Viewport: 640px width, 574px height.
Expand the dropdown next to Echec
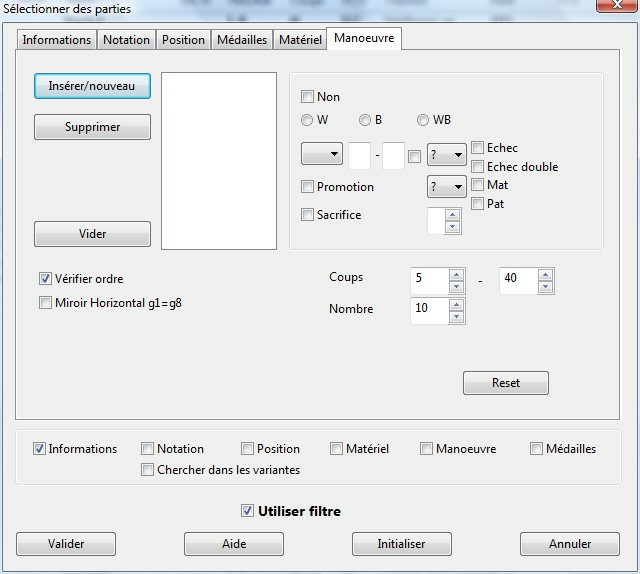point(446,155)
